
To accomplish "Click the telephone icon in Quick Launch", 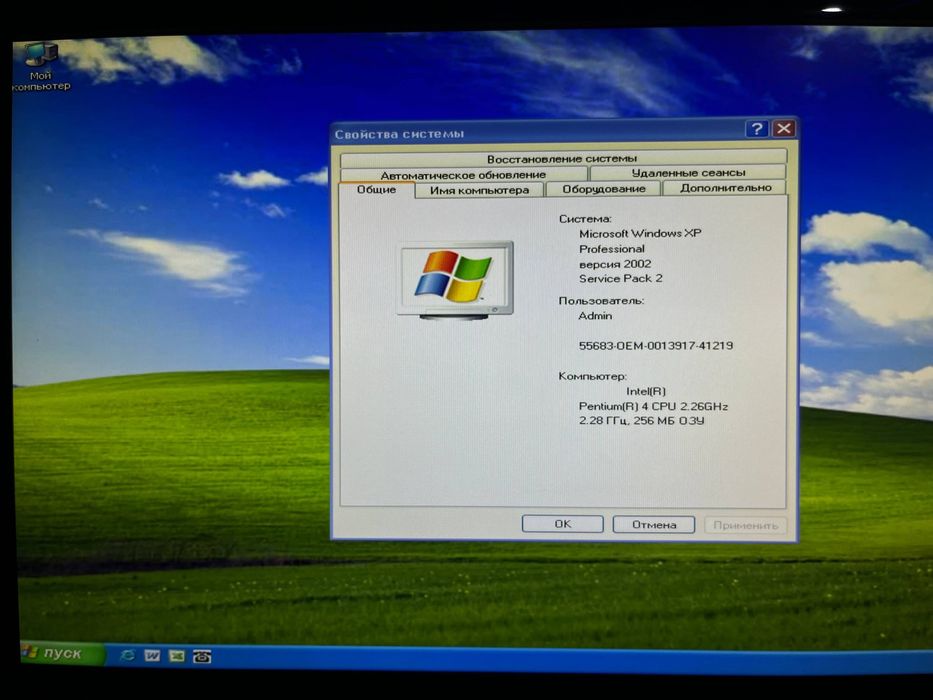I will click(x=202, y=656).
